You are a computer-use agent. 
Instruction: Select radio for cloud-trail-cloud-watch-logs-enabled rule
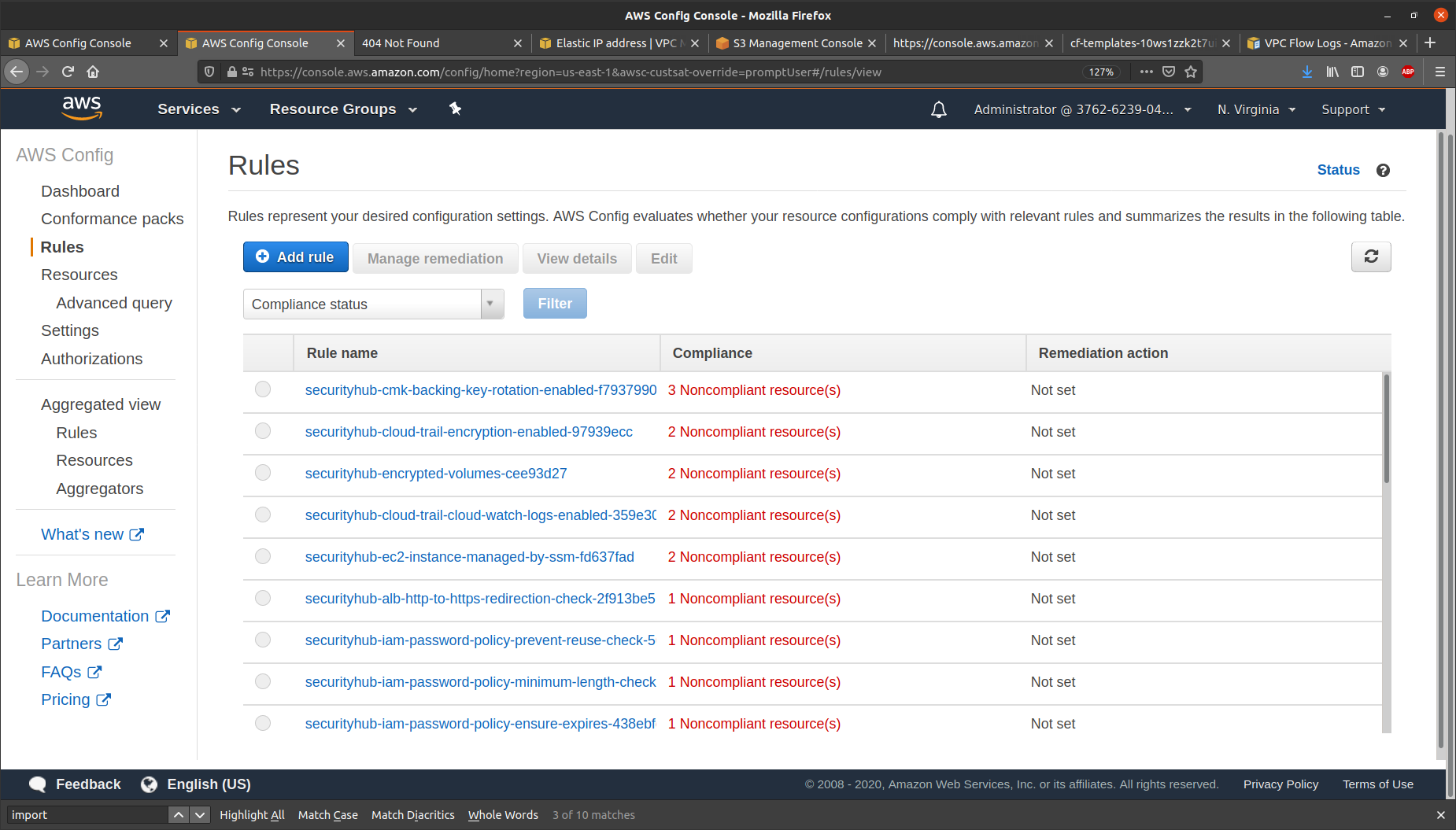263,515
